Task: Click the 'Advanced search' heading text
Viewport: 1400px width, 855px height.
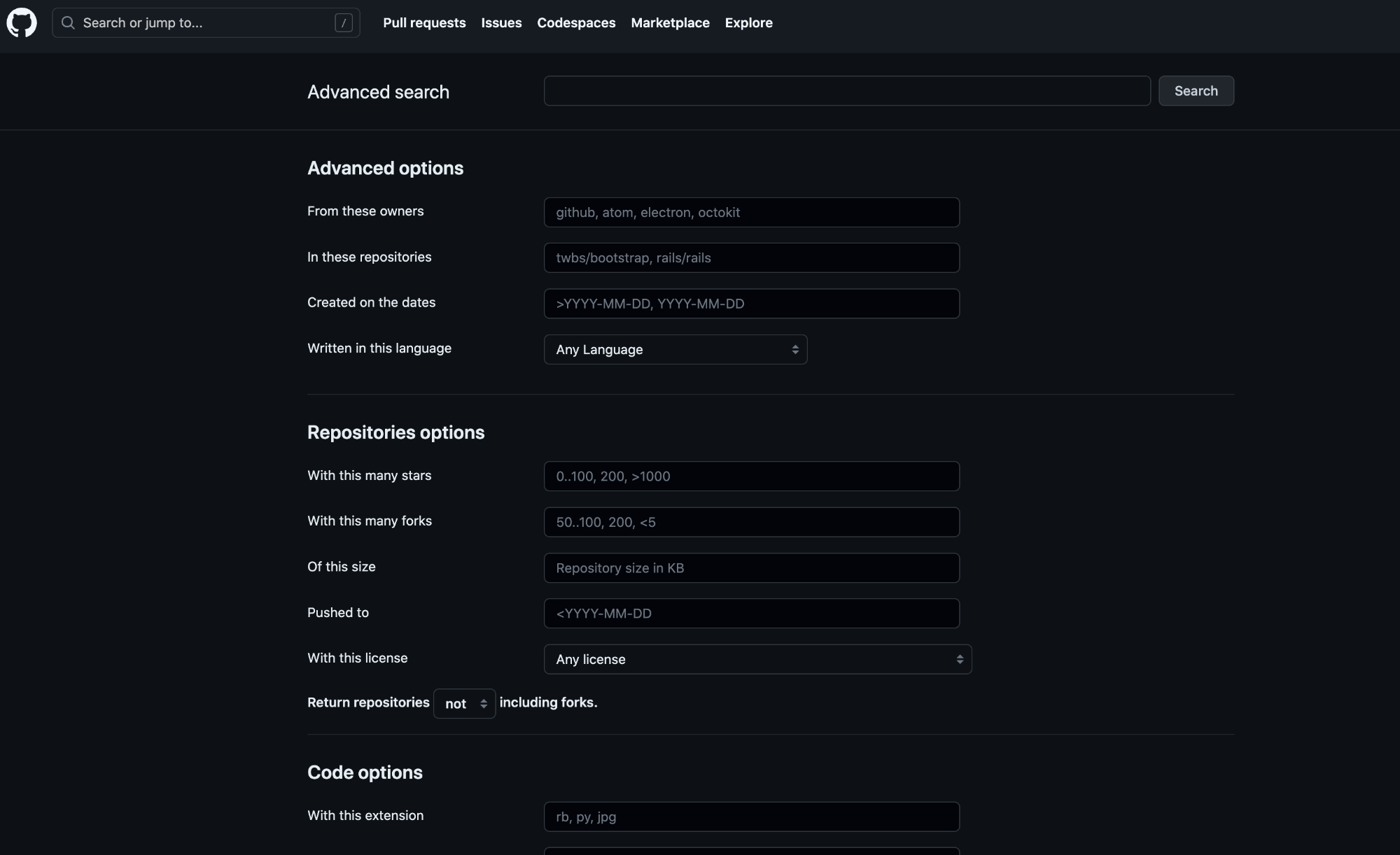Action: click(x=378, y=92)
